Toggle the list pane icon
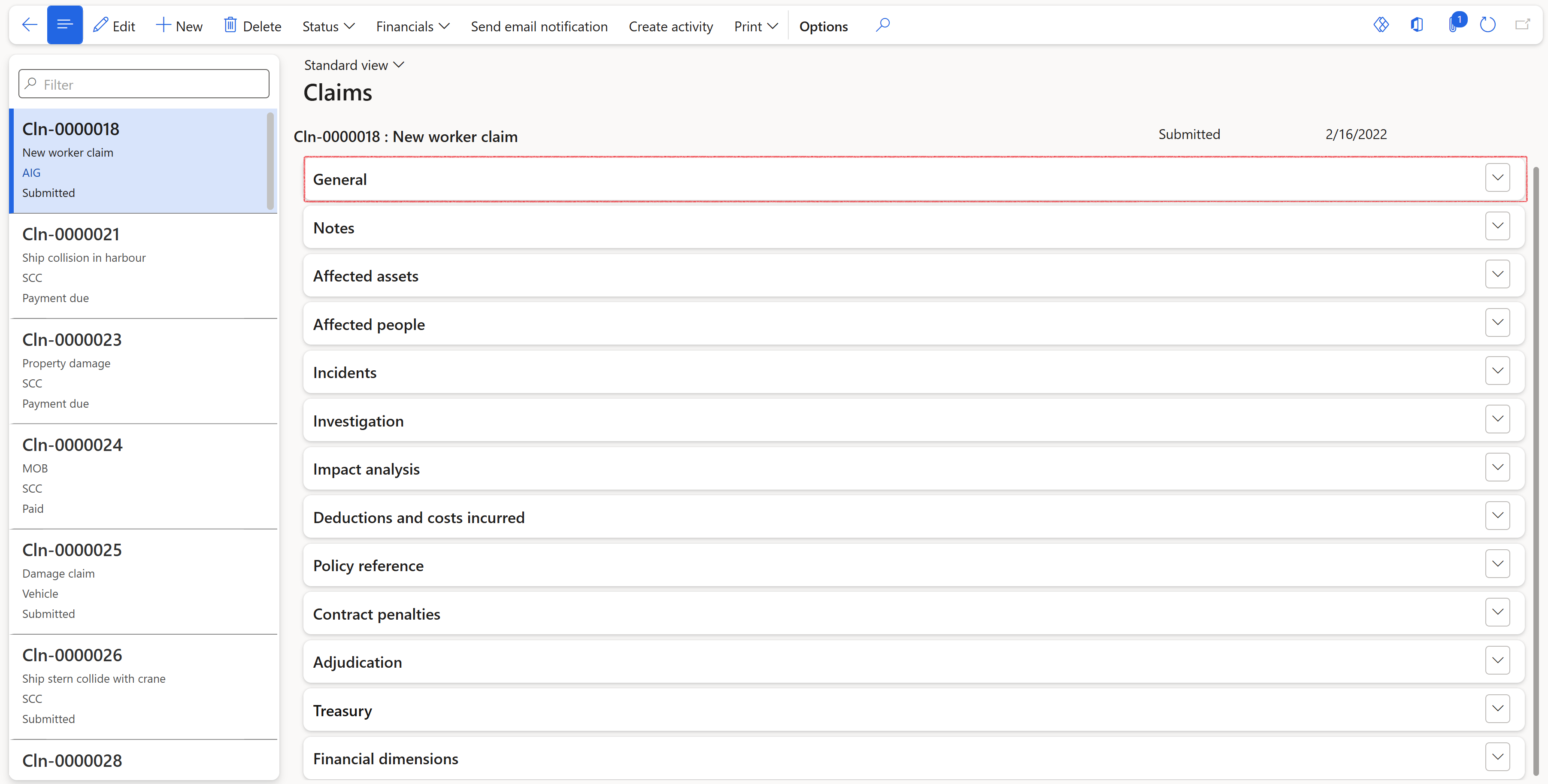The image size is (1548, 784). tap(64, 25)
